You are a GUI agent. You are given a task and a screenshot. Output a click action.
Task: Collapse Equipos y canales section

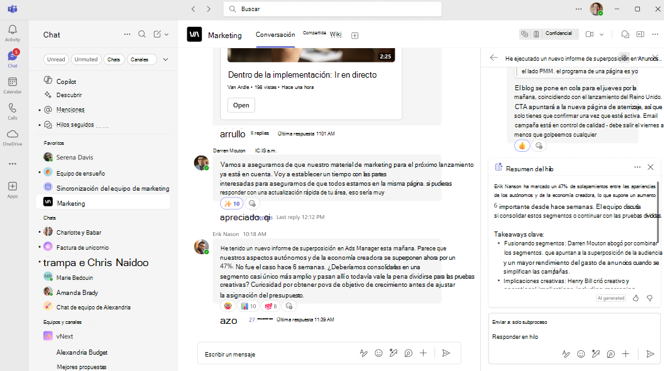[x=62, y=322]
